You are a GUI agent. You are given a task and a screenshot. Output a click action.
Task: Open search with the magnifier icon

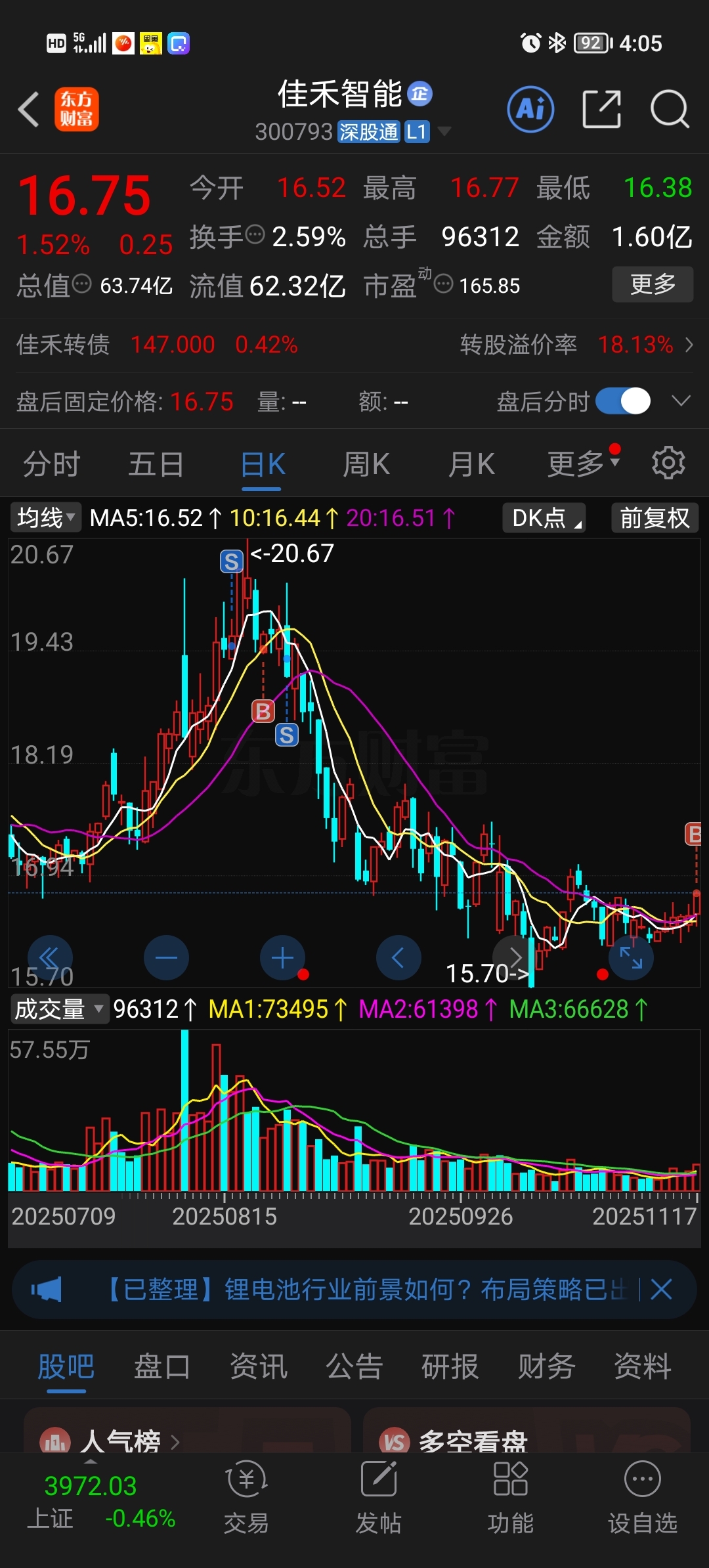669,109
